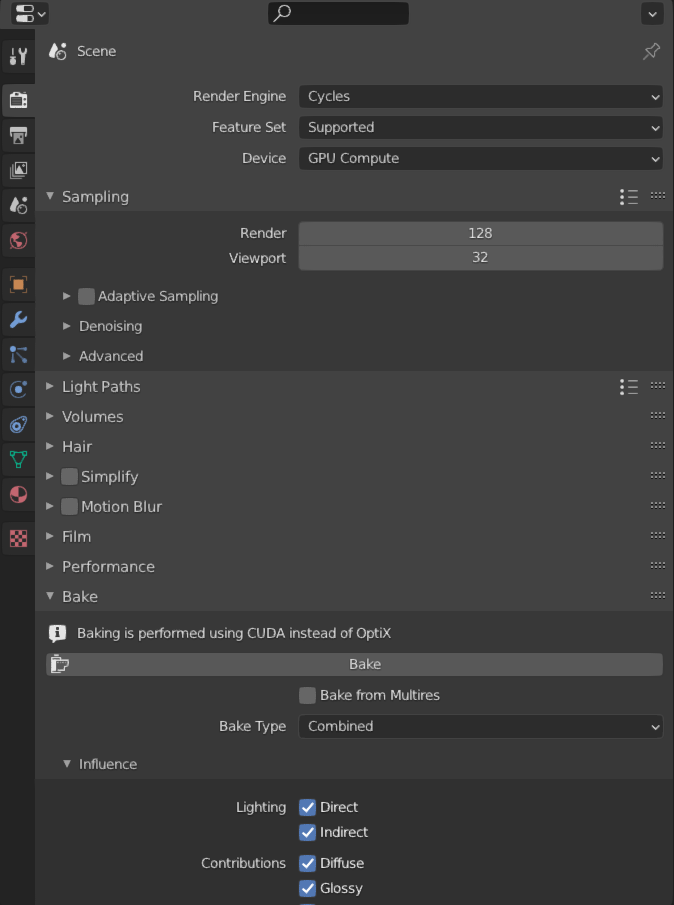The height and width of the screenshot is (905, 674).
Task: Open the Bake Type combo box
Action: click(x=480, y=726)
